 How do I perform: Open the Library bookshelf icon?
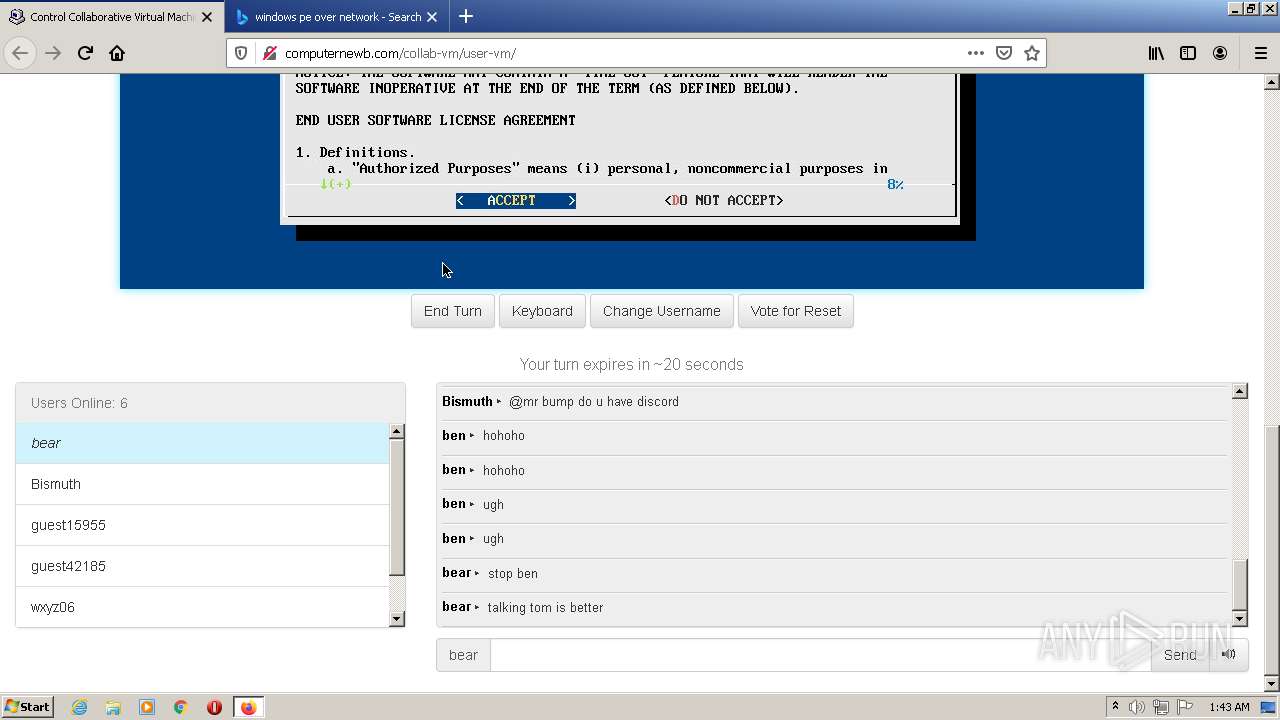1156,53
